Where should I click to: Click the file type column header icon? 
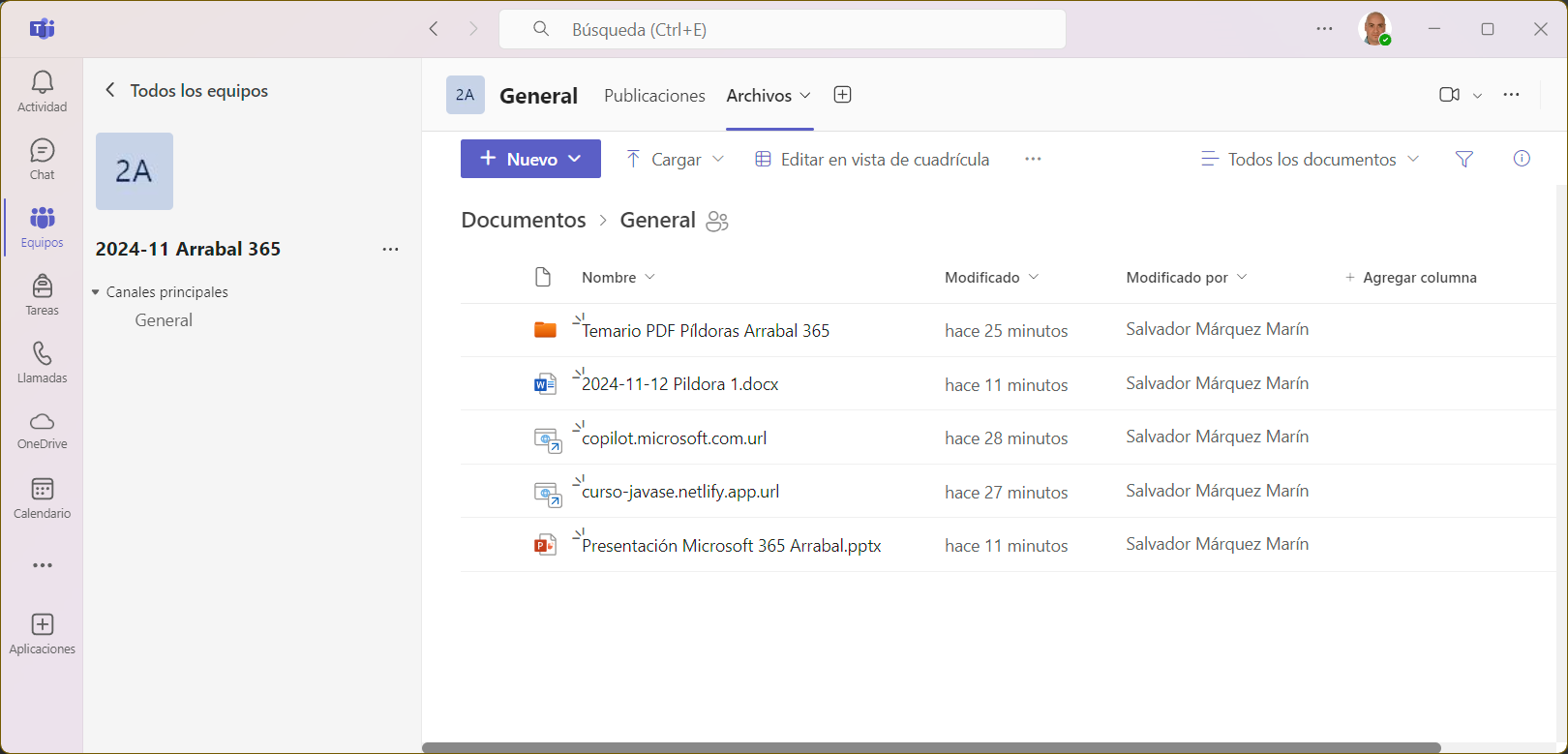[543, 277]
